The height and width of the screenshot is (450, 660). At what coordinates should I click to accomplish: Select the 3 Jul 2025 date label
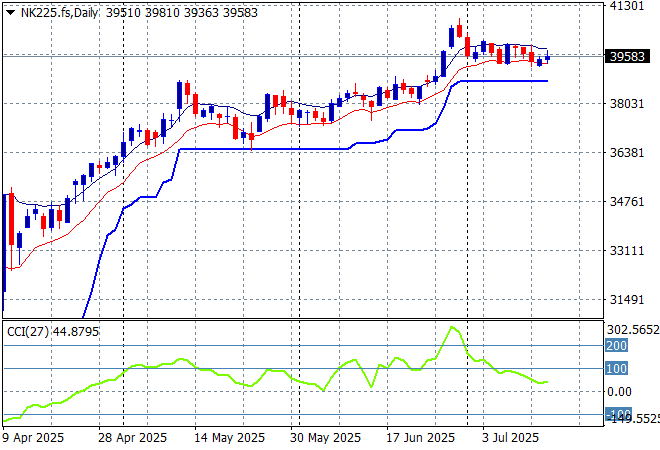(x=510, y=438)
